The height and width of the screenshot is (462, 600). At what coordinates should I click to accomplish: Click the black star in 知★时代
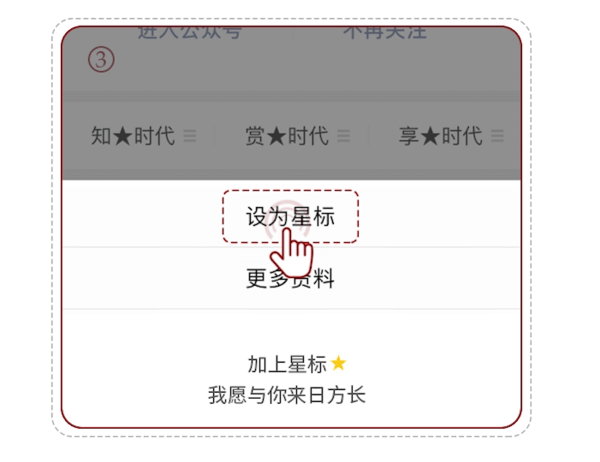tap(122, 136)
